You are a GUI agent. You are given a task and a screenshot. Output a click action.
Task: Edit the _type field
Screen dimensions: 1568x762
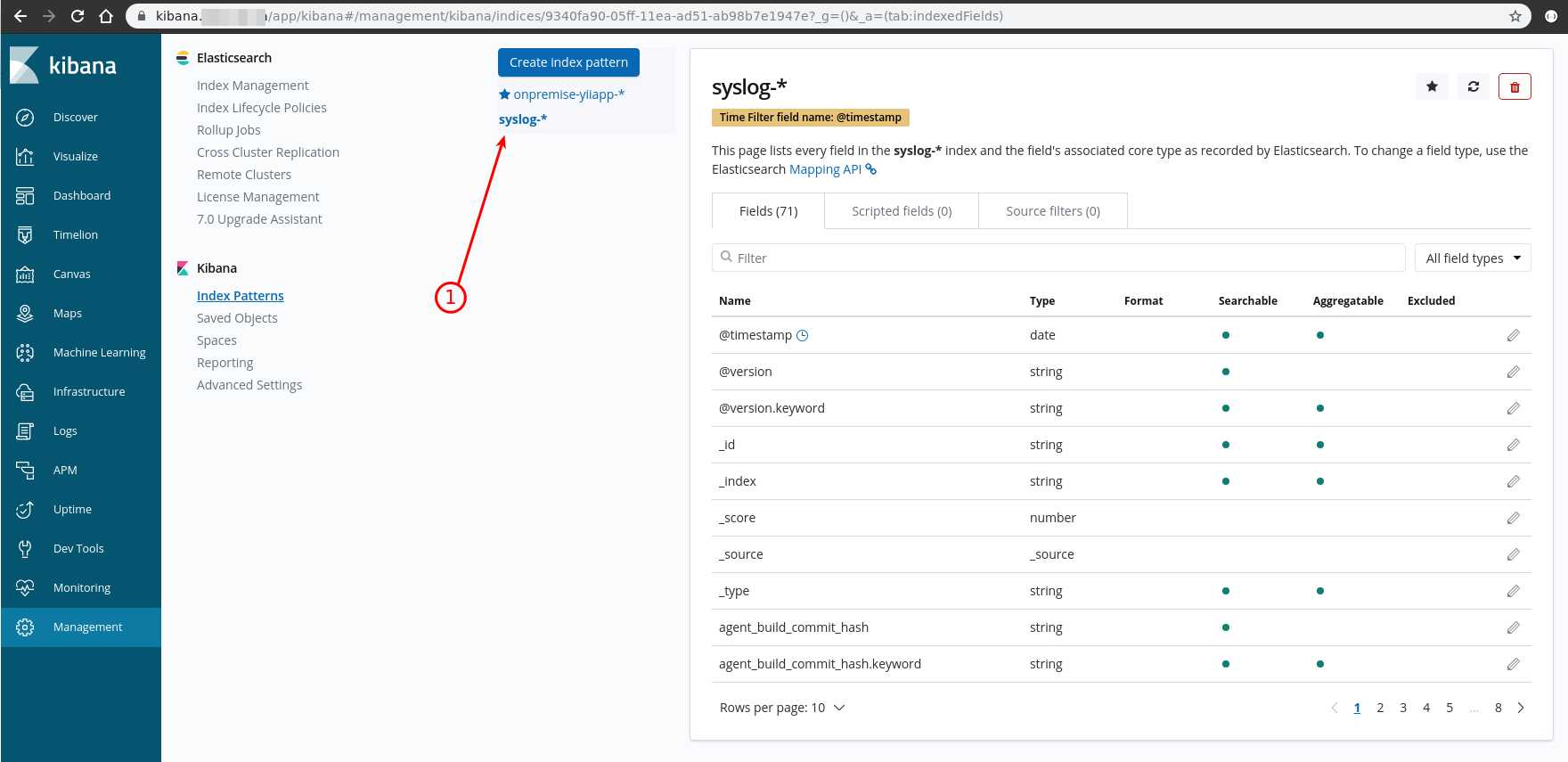point(1513,591)
